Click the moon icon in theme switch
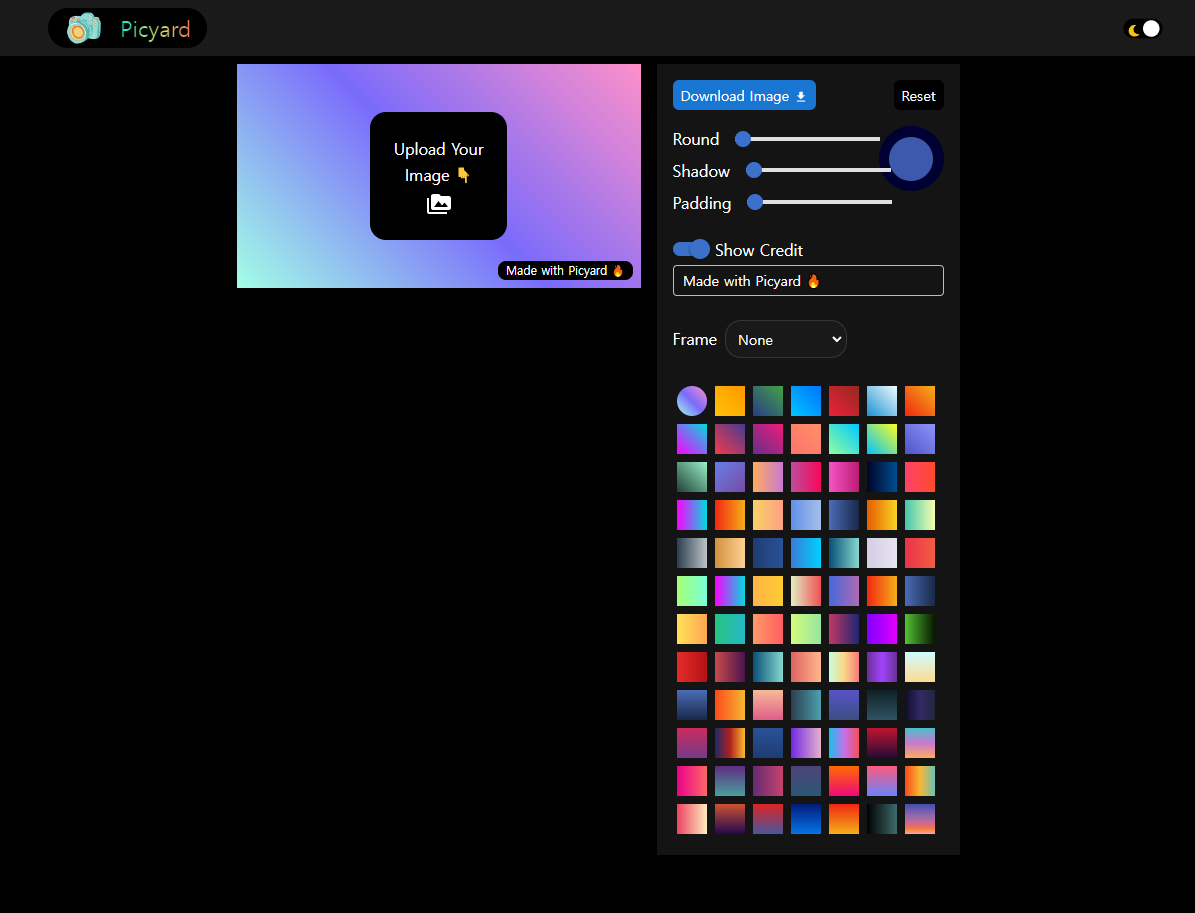Image resolution: width=1195 pixels, height=913 pixels. pos(1134,30)
